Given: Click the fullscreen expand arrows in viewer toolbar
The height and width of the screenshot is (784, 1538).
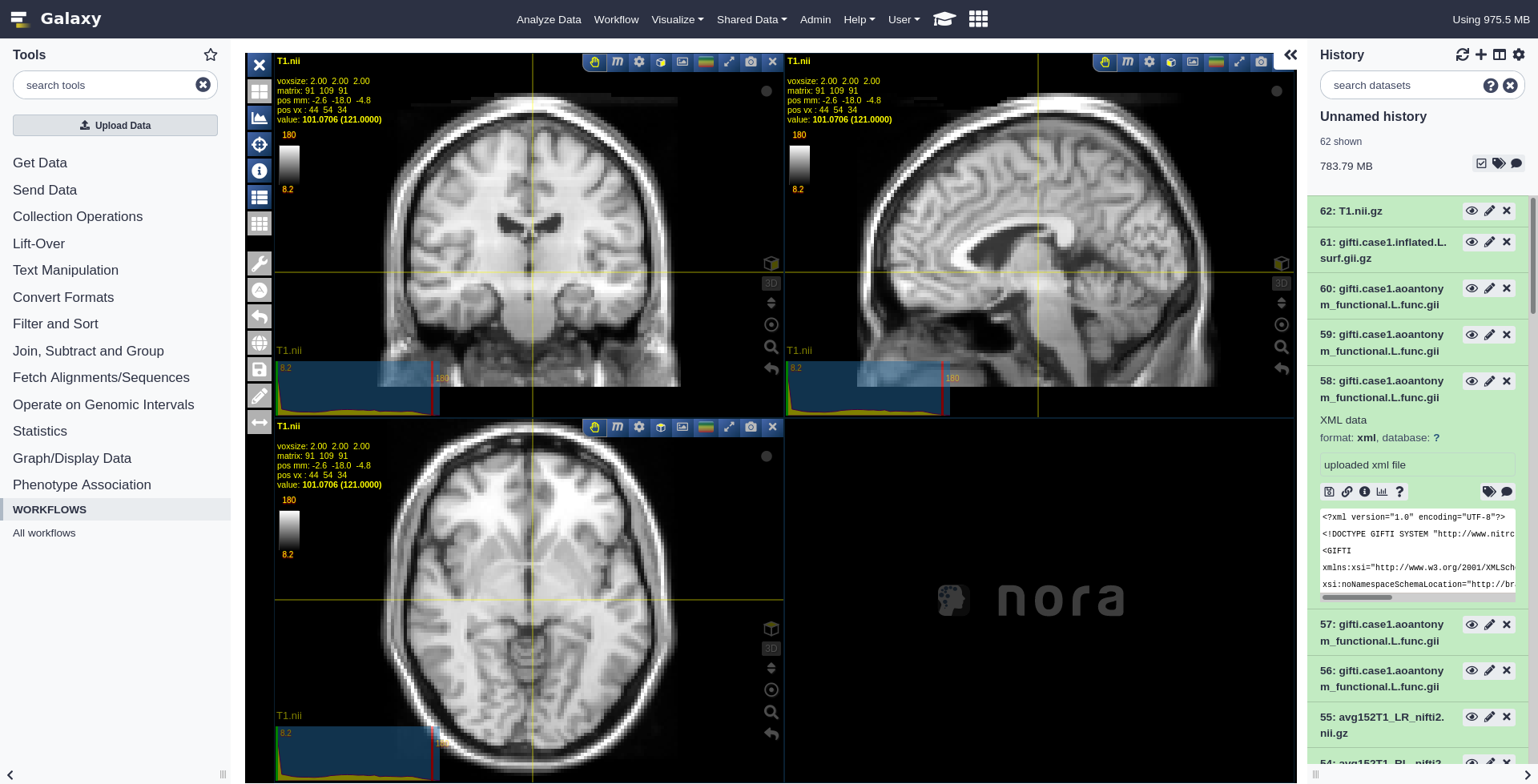Looking at the screenshot, I should pyautogui.click(x=729, y=62).
